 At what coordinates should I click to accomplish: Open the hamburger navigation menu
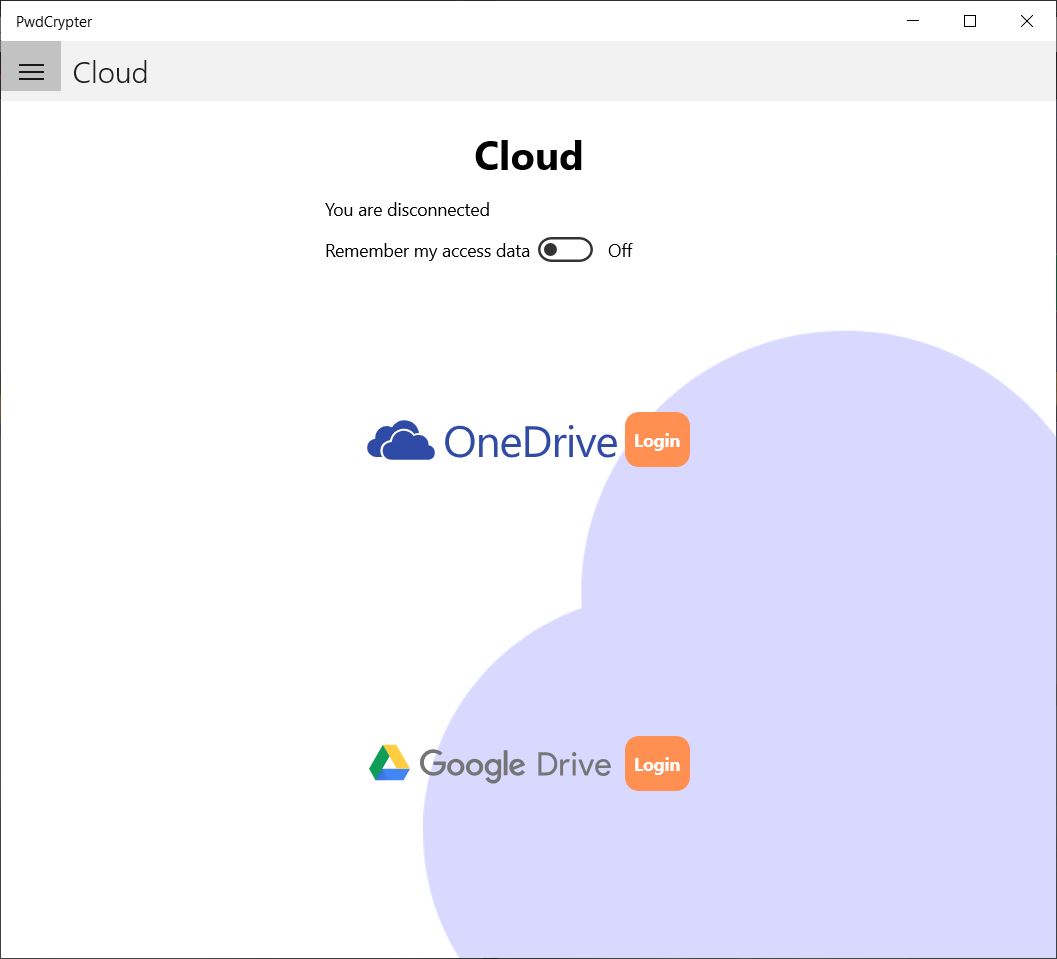point(31,70)
